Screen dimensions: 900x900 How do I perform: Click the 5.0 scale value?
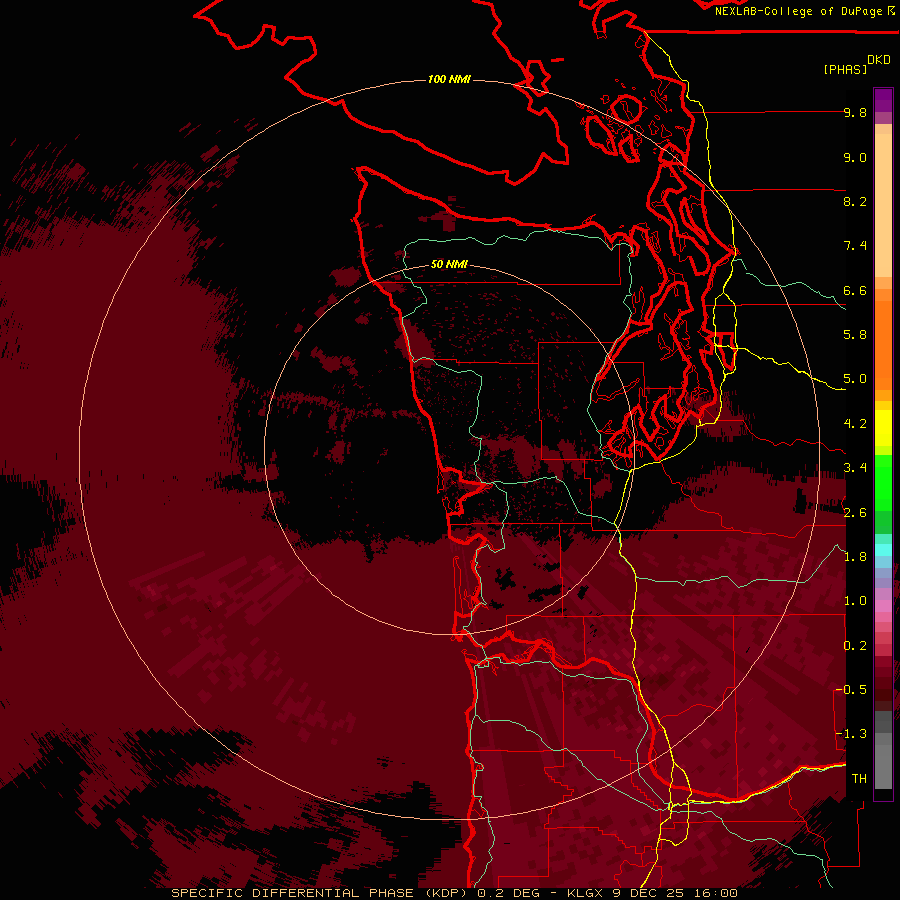click(x=855, y=379)
